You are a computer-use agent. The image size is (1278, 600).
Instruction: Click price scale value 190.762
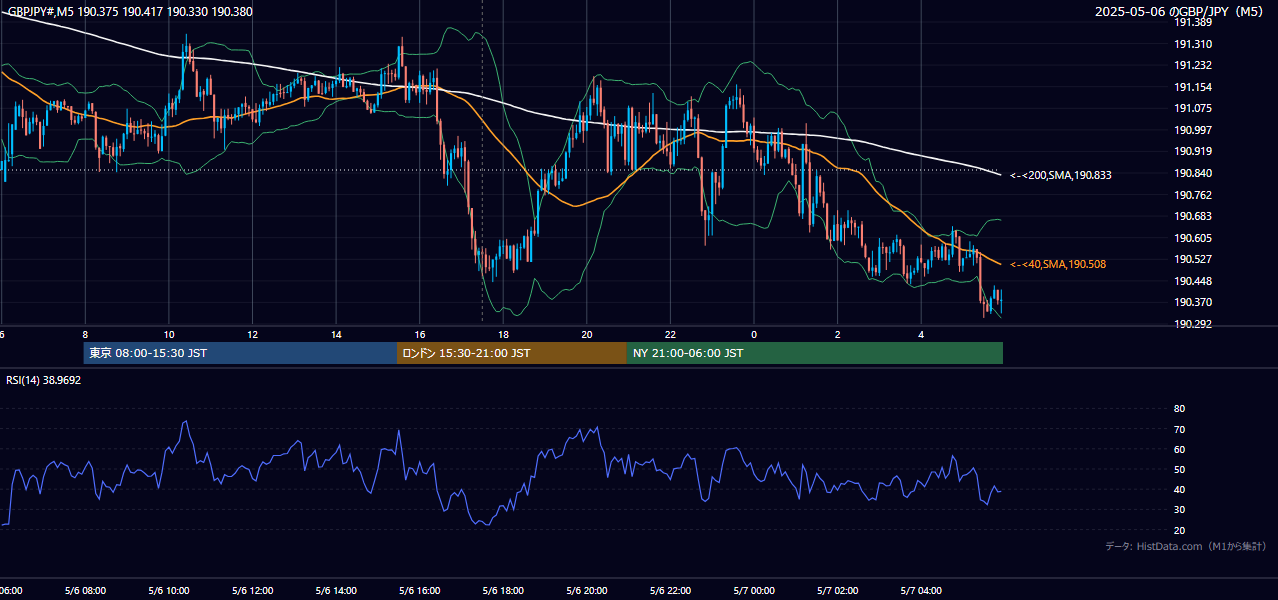(1193, 195)
